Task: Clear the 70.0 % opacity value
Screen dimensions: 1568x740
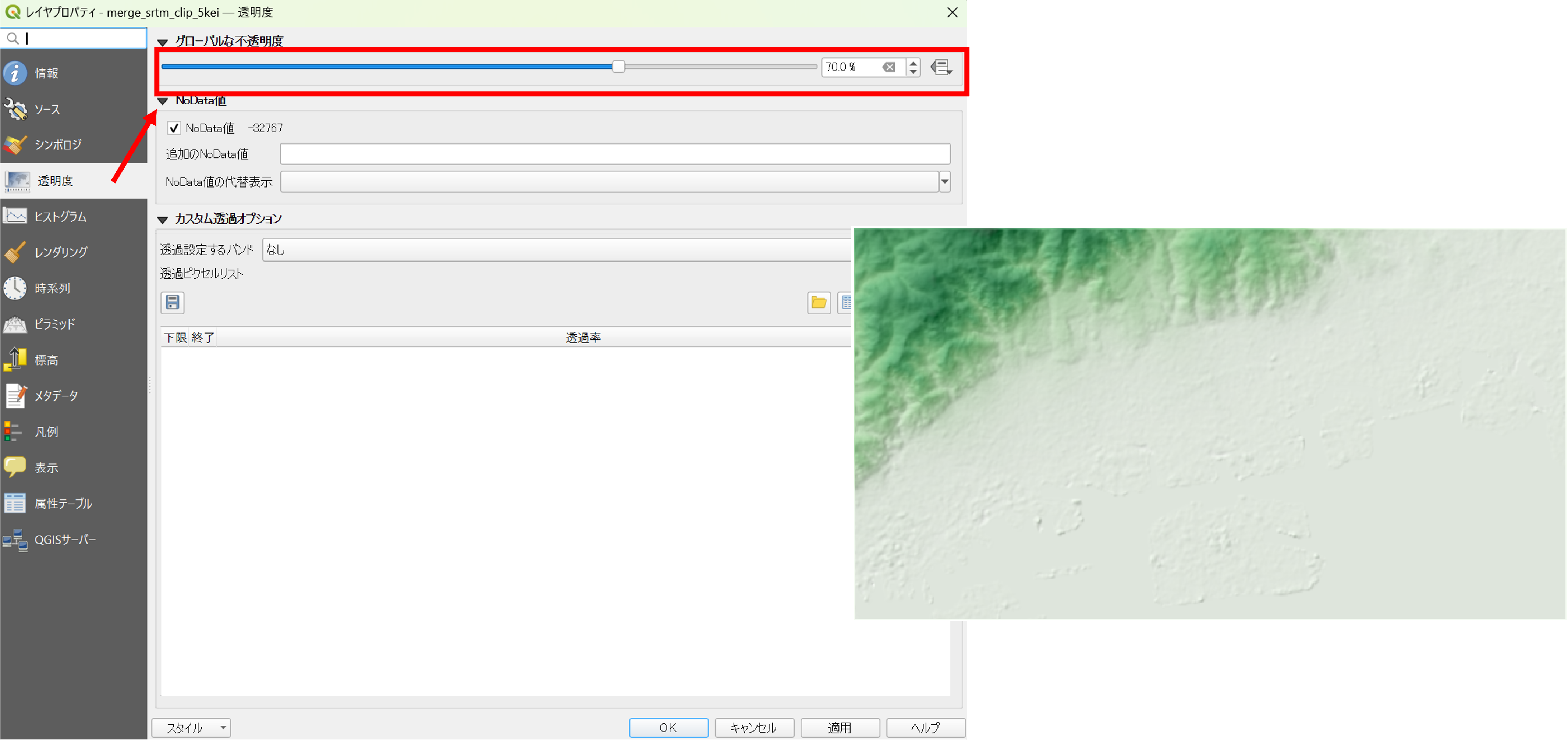Action: click(x=889, y=67)
